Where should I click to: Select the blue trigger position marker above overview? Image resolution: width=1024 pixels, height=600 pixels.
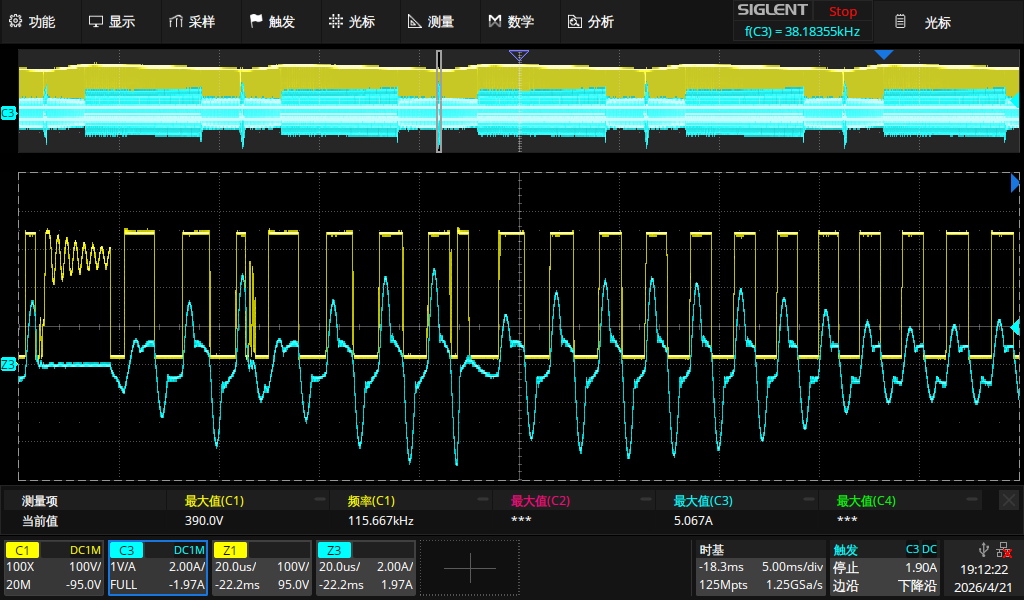[x=884, y=55]
